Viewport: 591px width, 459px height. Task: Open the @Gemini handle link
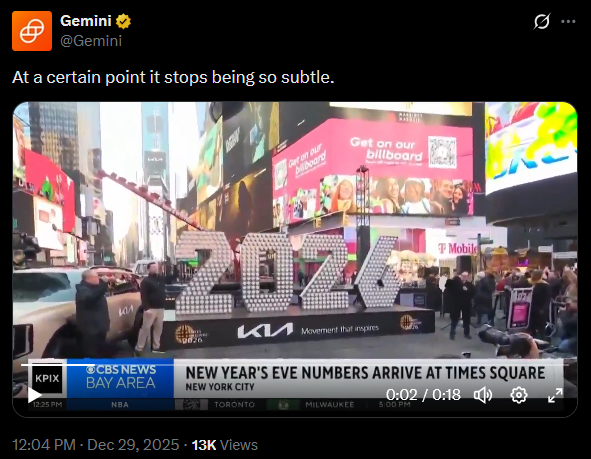[91, 41]
